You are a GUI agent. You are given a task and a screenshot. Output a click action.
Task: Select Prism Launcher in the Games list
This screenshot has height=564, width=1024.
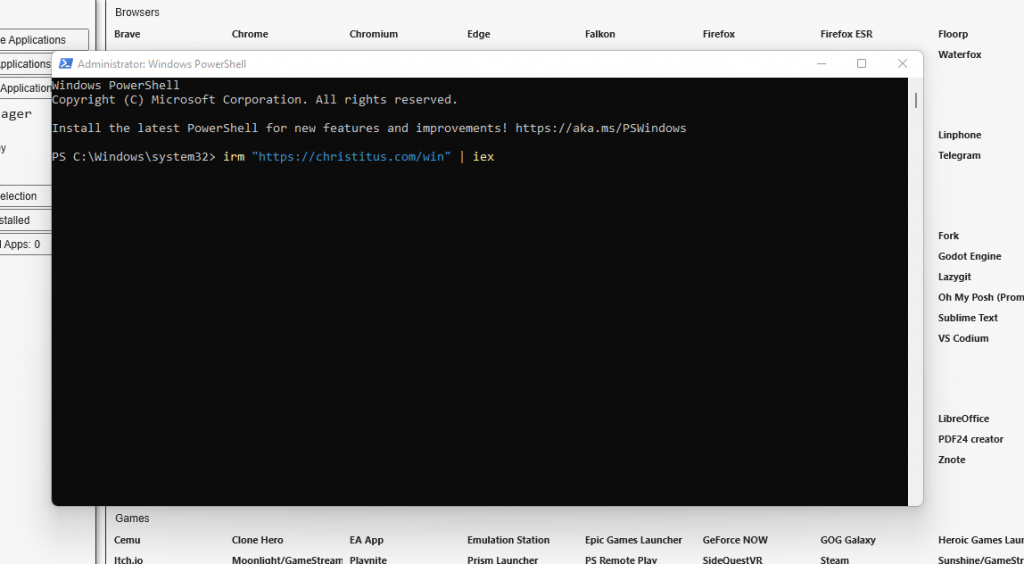pyautogui.click(x=503, y=560)
